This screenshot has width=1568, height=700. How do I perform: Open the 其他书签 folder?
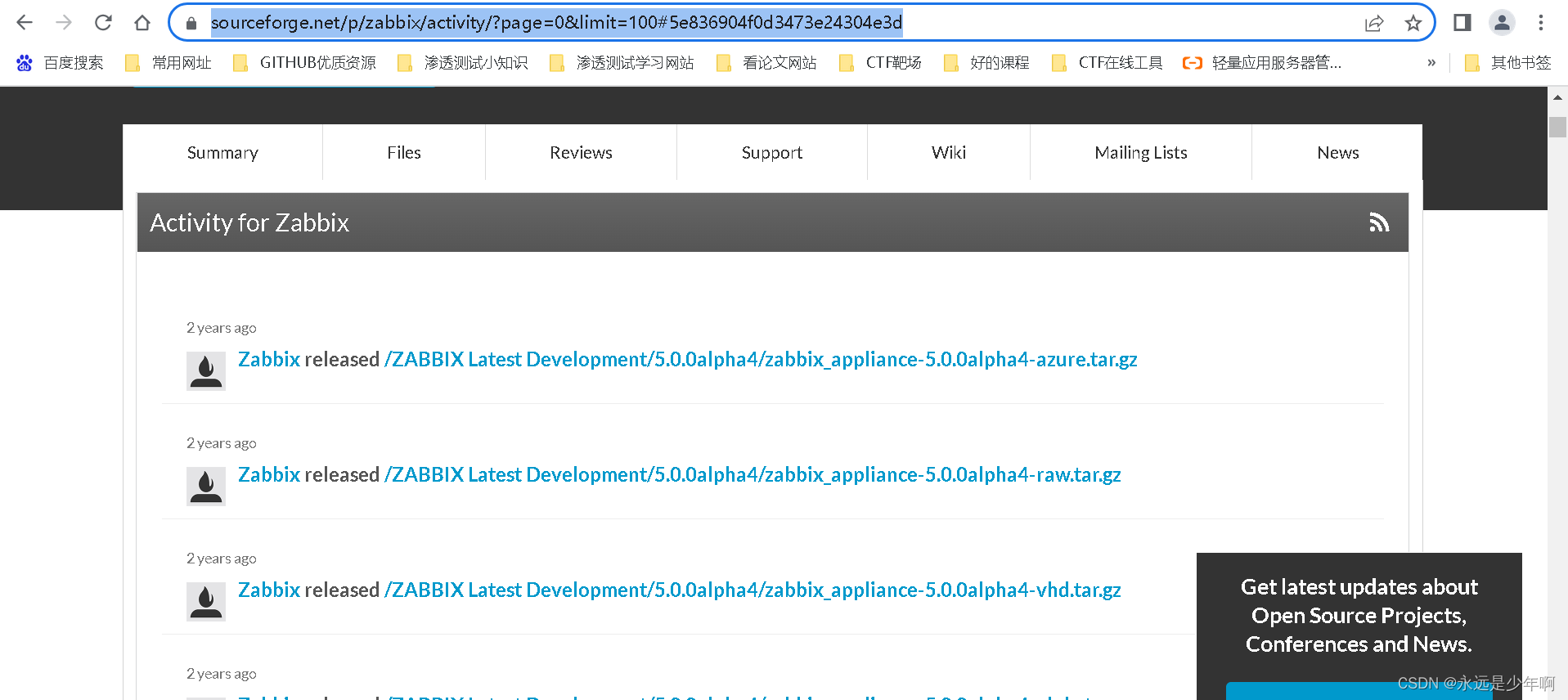1507,63
